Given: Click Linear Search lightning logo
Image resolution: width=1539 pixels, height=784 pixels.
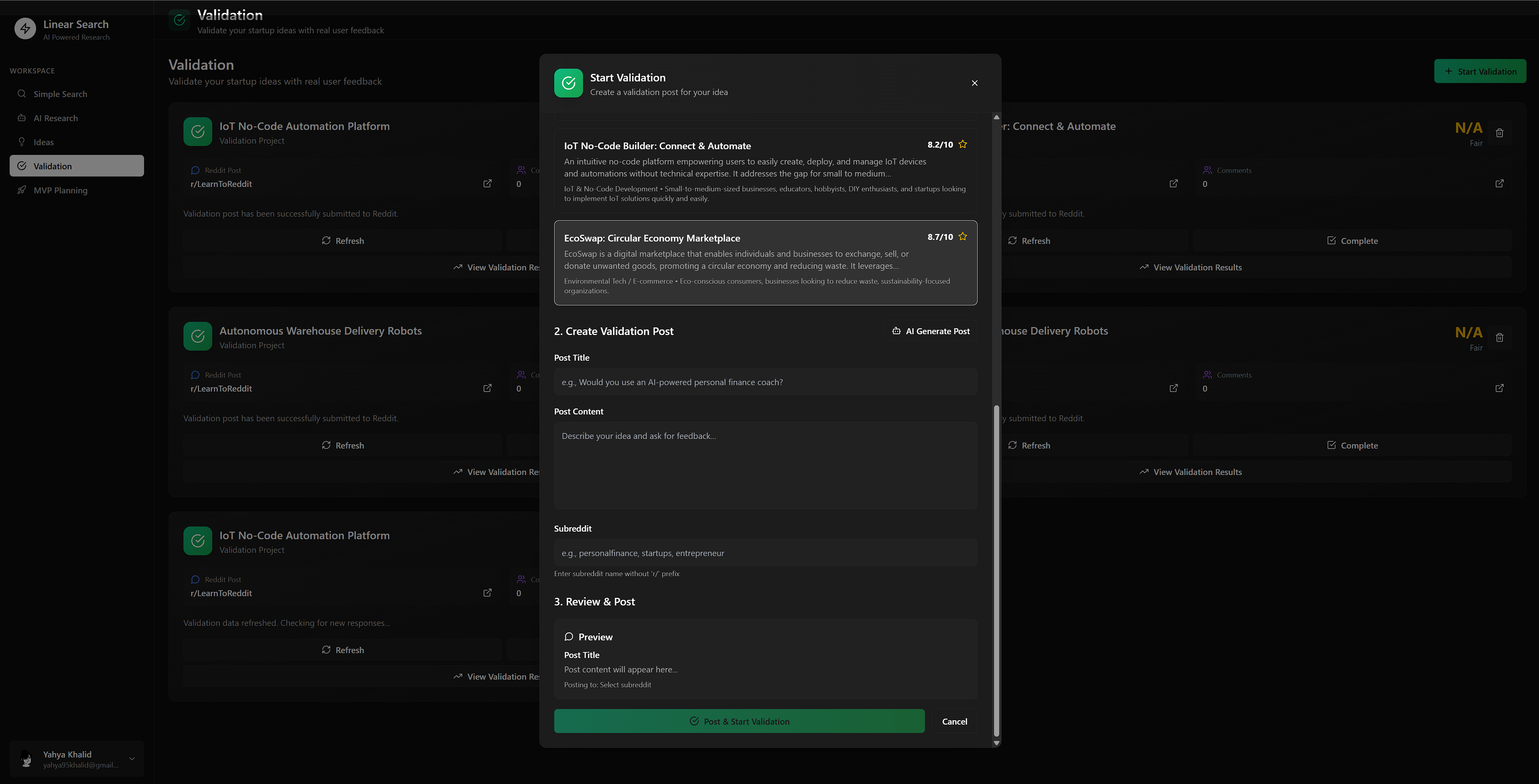Looking at the screenshot, I should point(25,28).
